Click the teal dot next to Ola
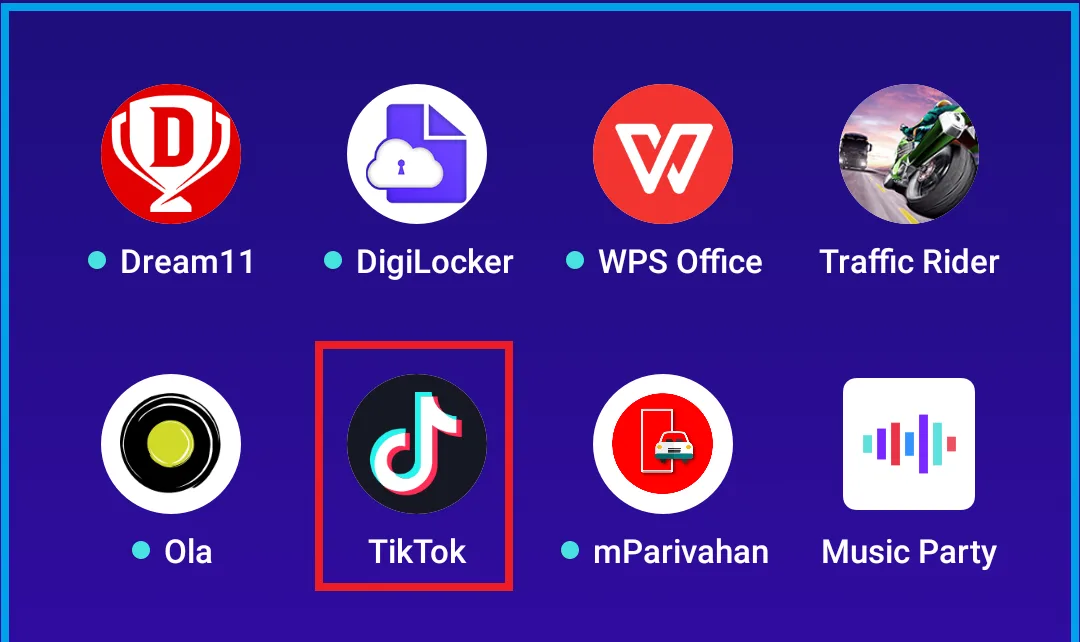The image size is (1080, 642). point(141,550)
